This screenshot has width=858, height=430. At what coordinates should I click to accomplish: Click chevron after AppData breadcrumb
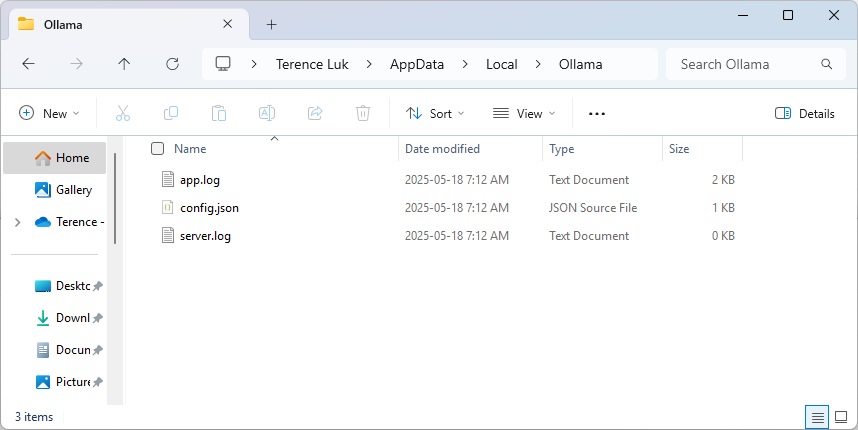[x=465, y=64]
